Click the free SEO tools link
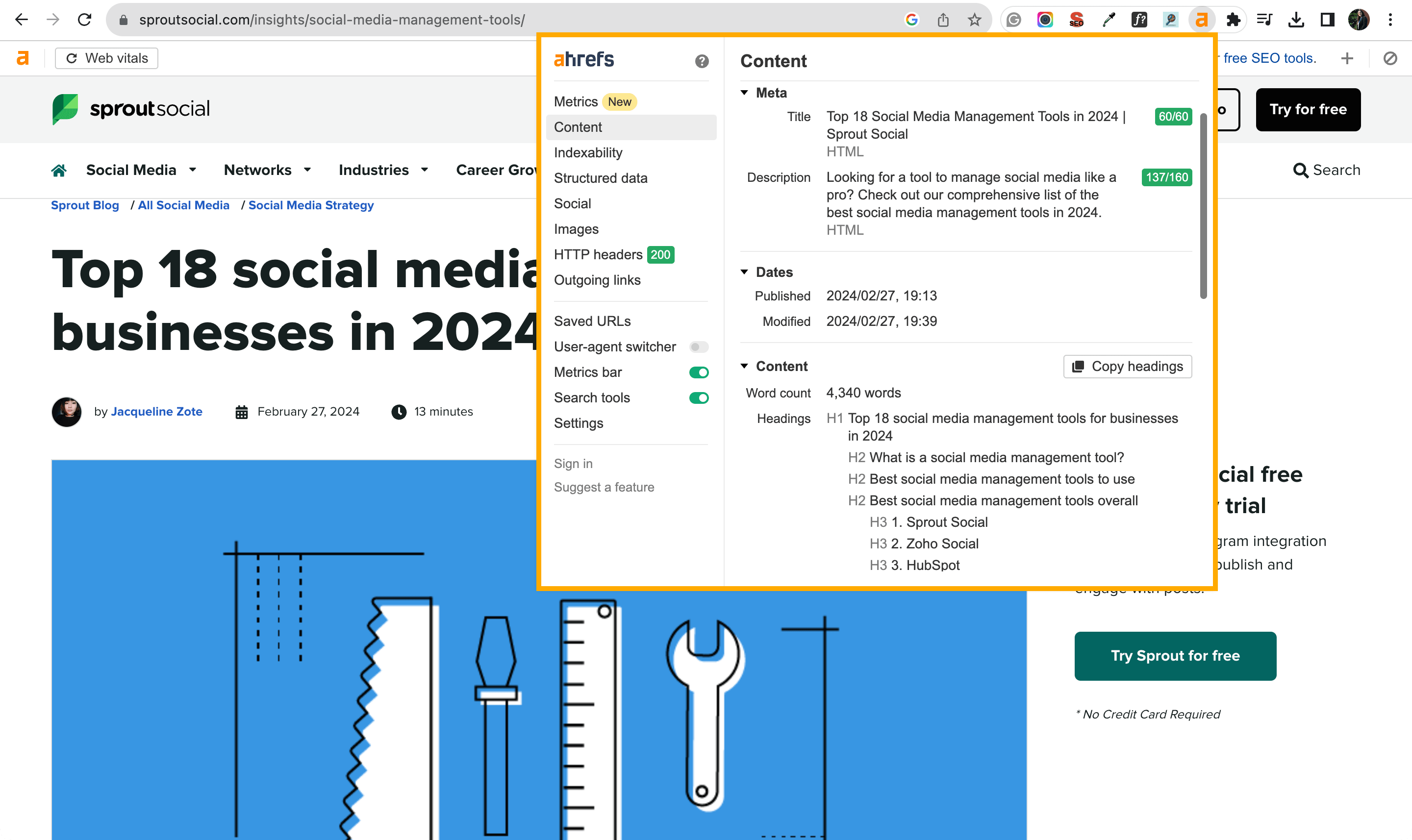 pyautogui.click(x=1269, y=58)
